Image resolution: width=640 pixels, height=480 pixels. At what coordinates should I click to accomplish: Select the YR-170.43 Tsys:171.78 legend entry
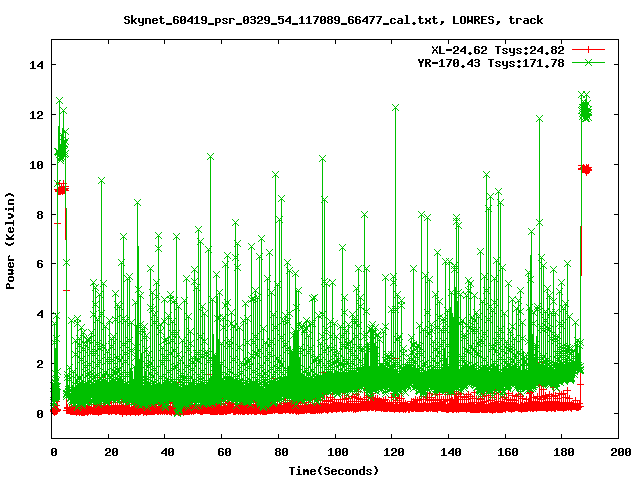point(491,63)
